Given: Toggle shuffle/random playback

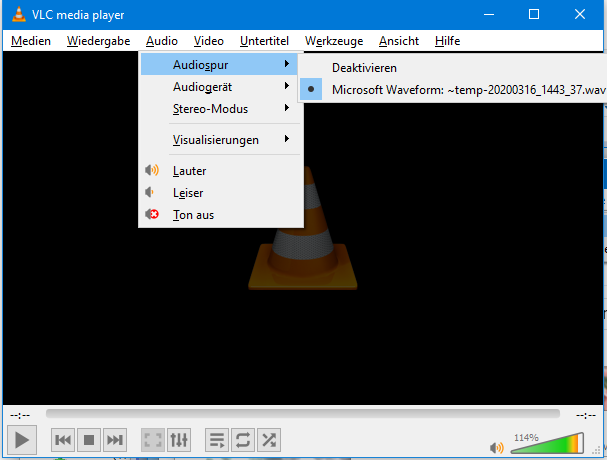Looking at the screenshot, I should pyautogui.click(x=269, y=440).
